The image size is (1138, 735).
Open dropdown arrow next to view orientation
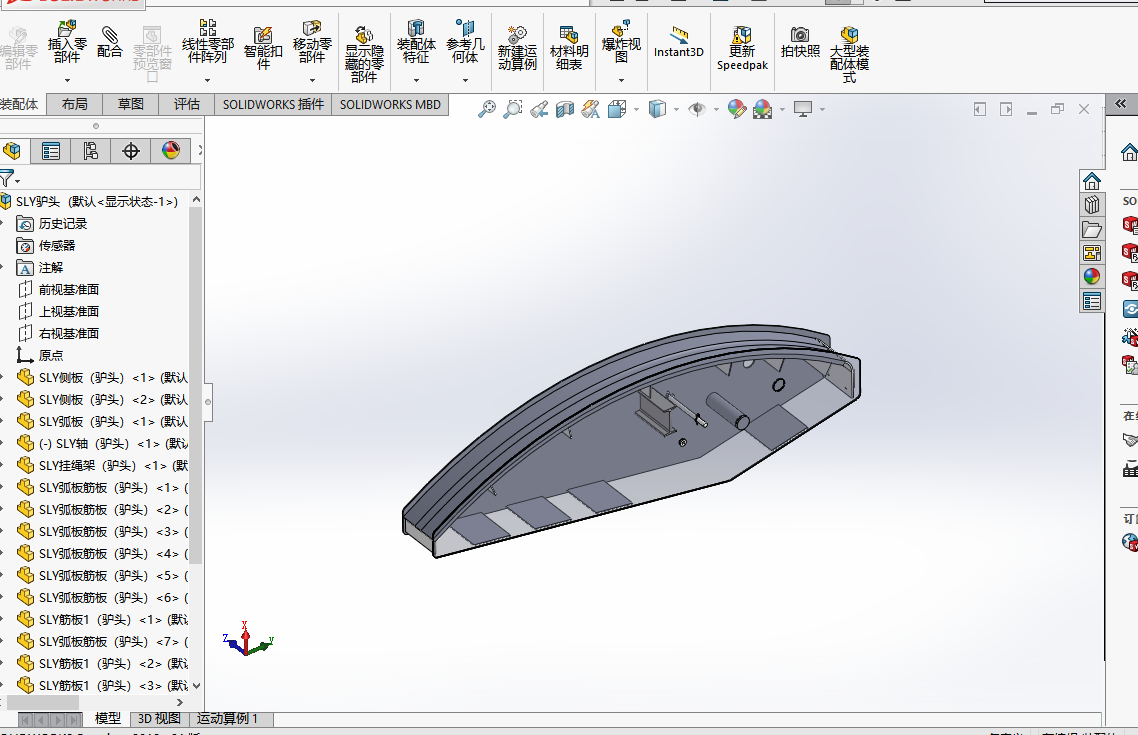pos(636,110)
